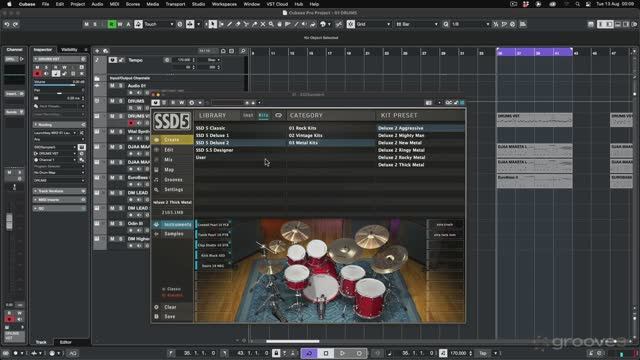The image size is (640, 360).
Task: Click the transport Record button
Action: (x=359, y=353)
